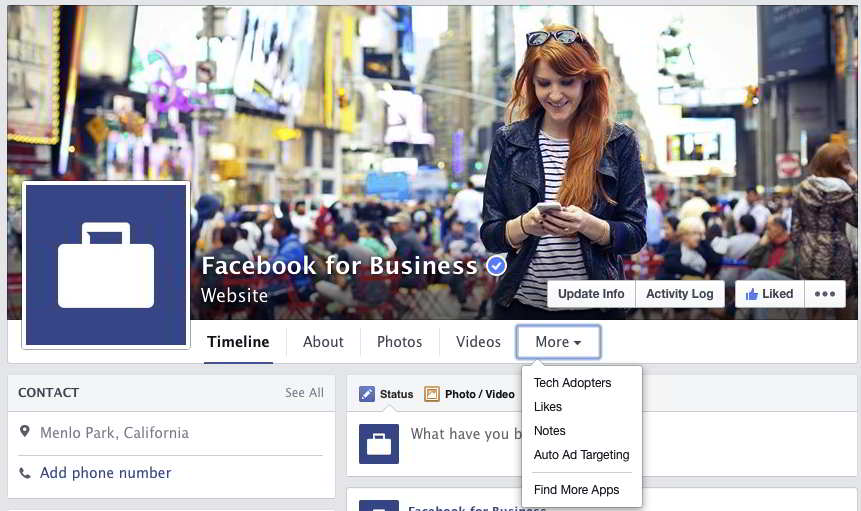Click the location pin icon for Menlo Park
This screenshot has height=511, width=861.
click(25, 433)
